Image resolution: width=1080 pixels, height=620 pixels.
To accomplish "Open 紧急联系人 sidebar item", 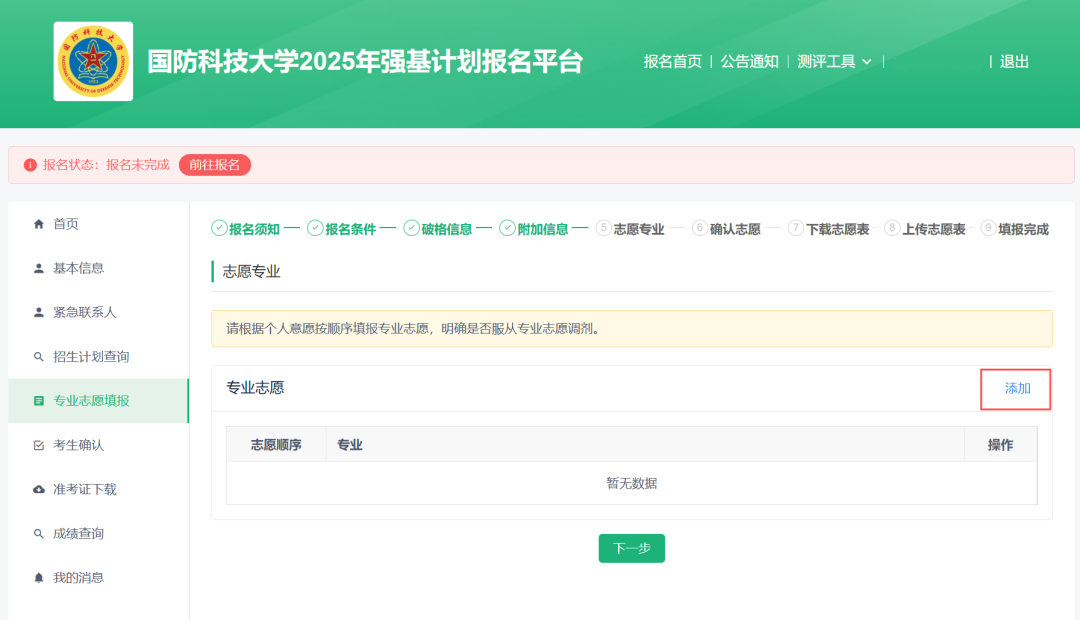I will point(98,312).
